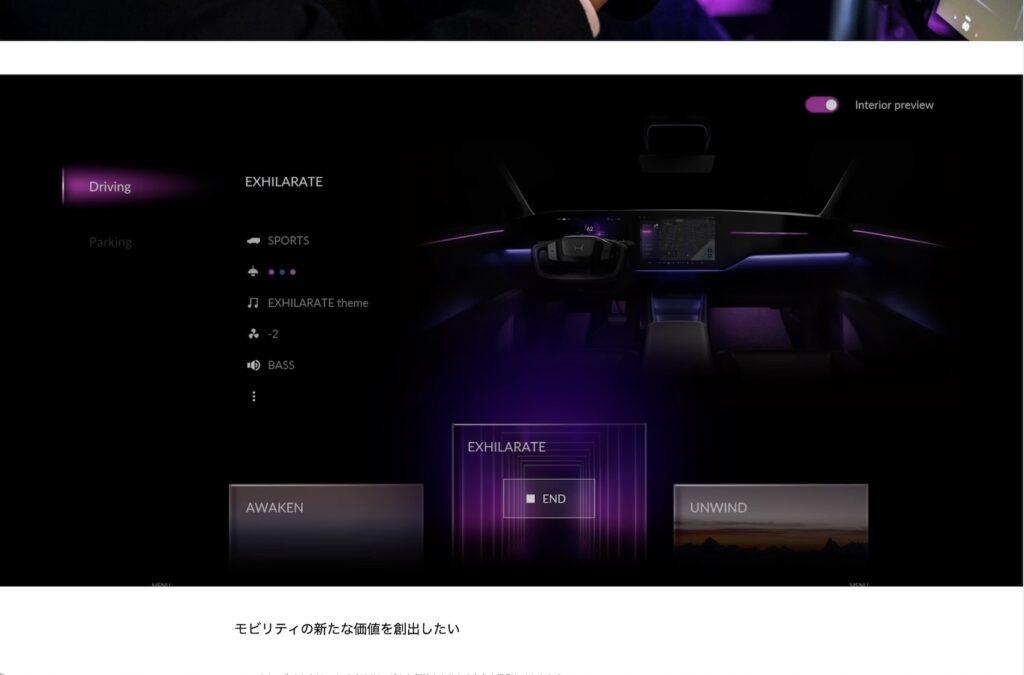Click the EXHILARATE theme sound label
This screenshot has height=675, width=1024.
(x=318, y=303)
